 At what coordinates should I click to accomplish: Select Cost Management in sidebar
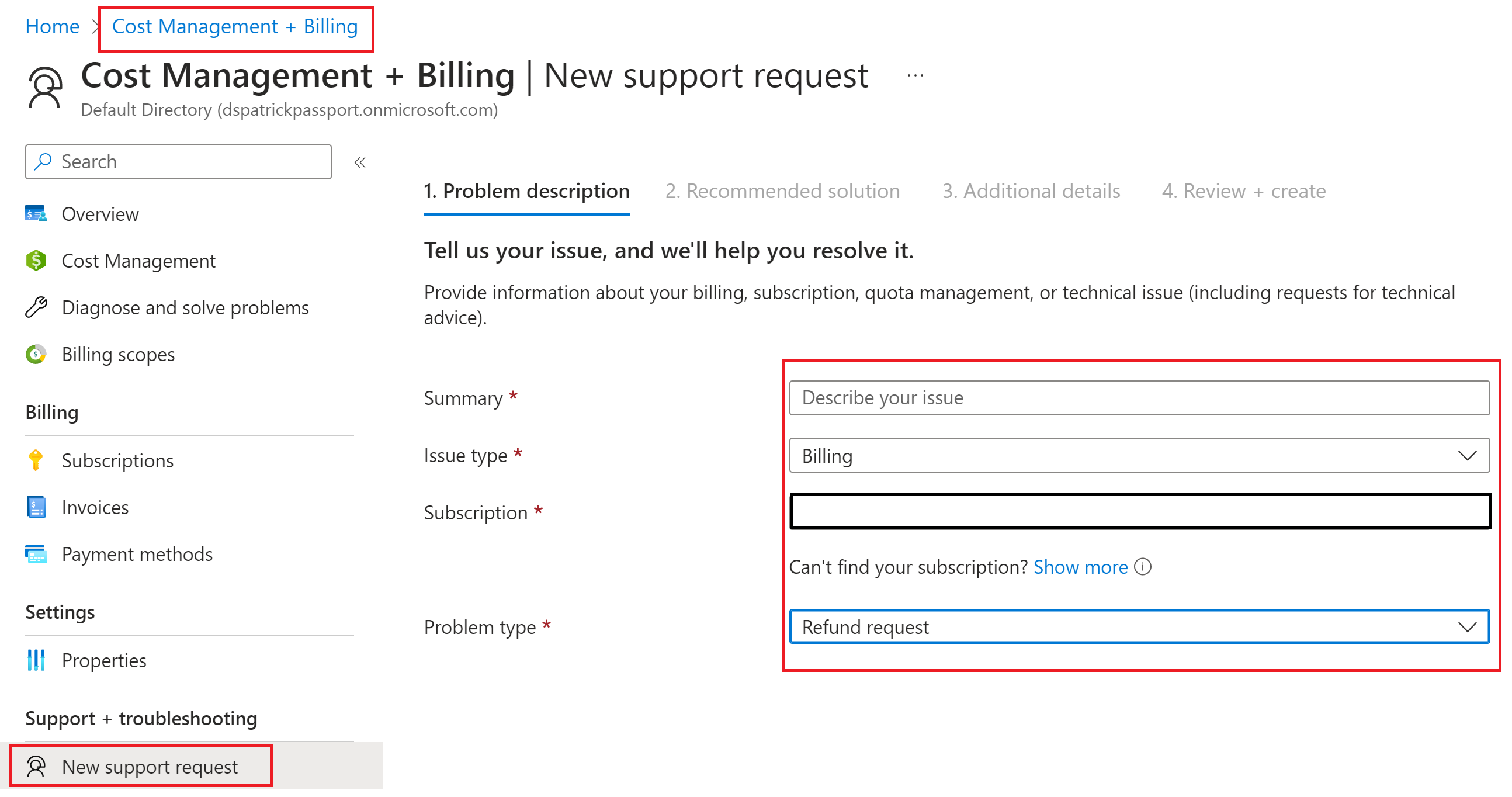click(x=138, y=261)
